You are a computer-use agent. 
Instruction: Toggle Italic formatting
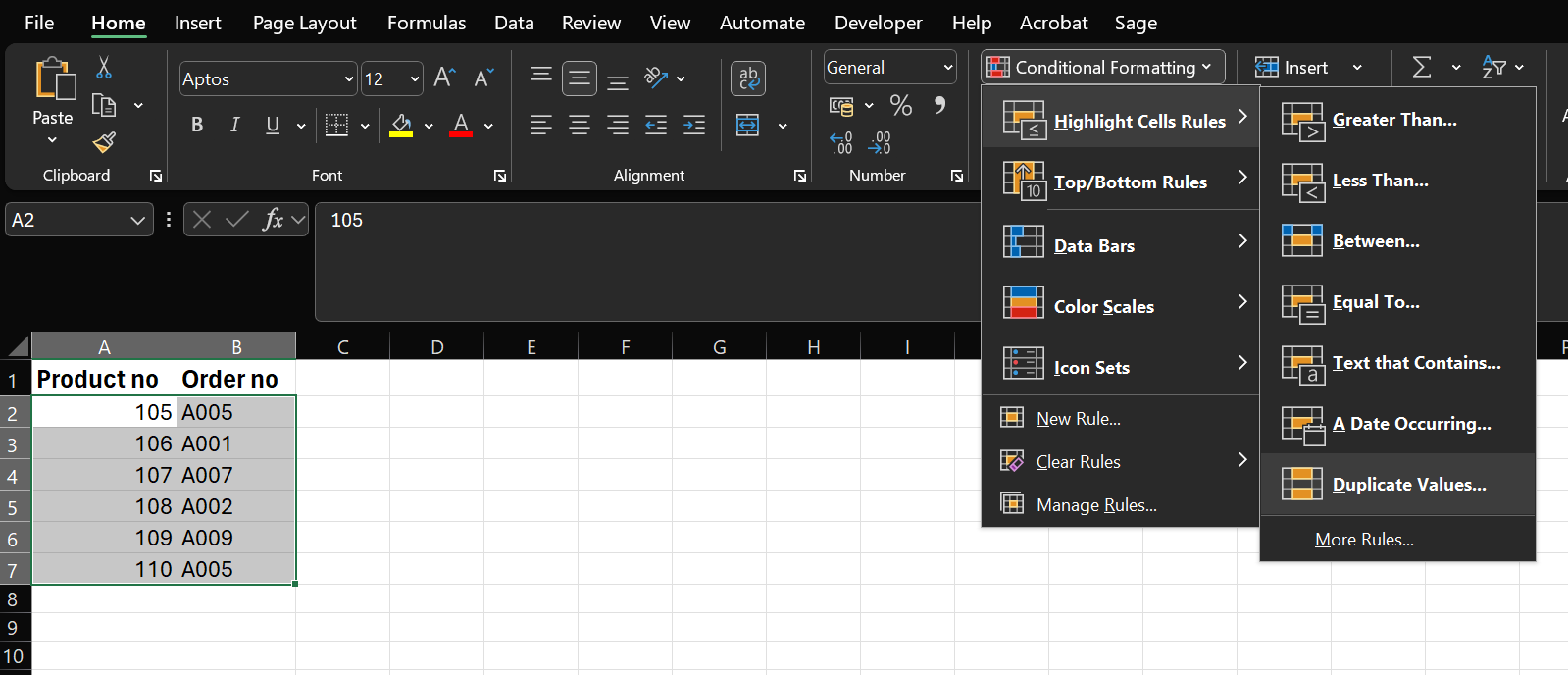point(234,125)
